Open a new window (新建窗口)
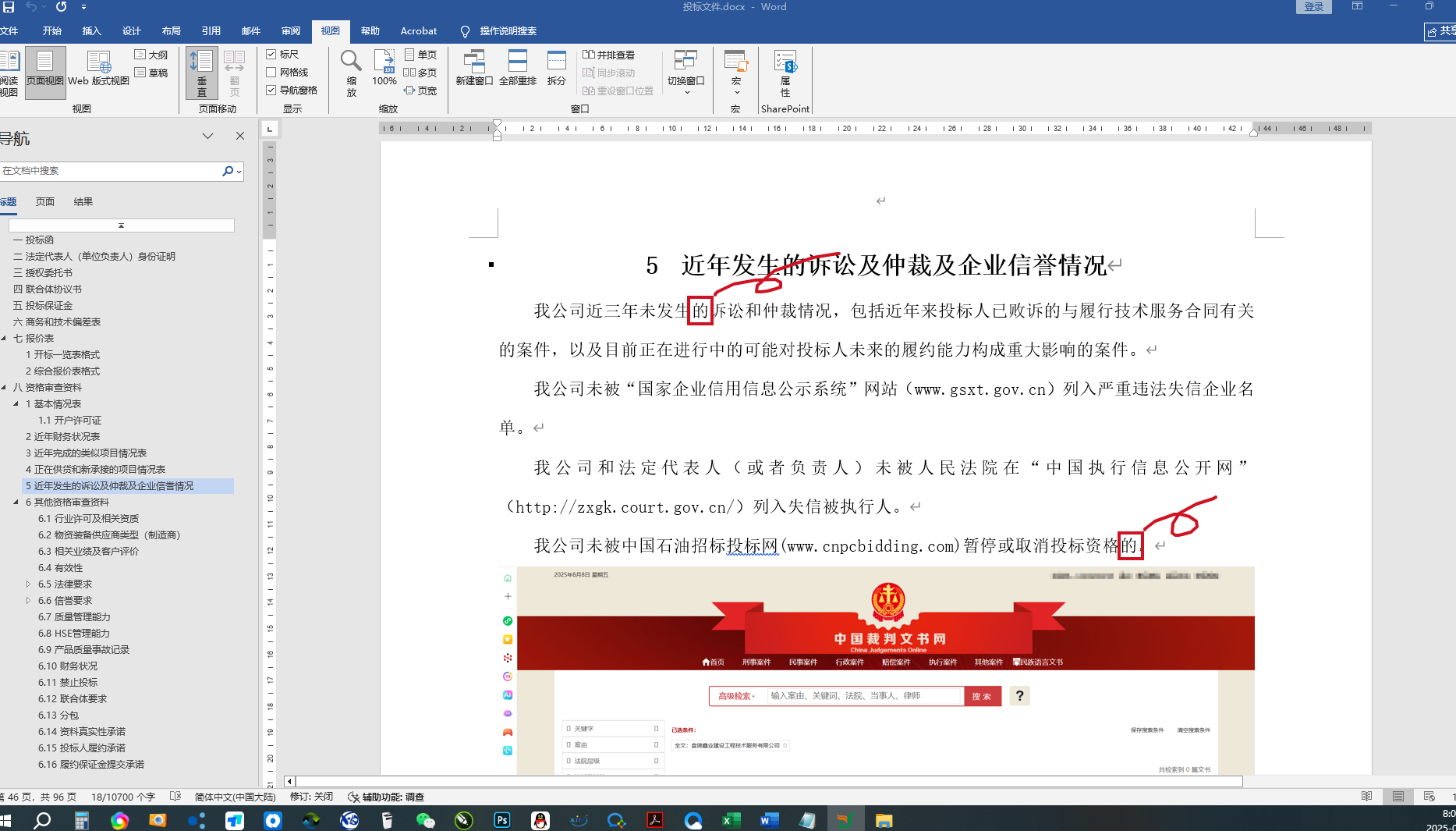Image resolution: width=1456 pixels, height=831 pixels. click(x=474, y=69)
